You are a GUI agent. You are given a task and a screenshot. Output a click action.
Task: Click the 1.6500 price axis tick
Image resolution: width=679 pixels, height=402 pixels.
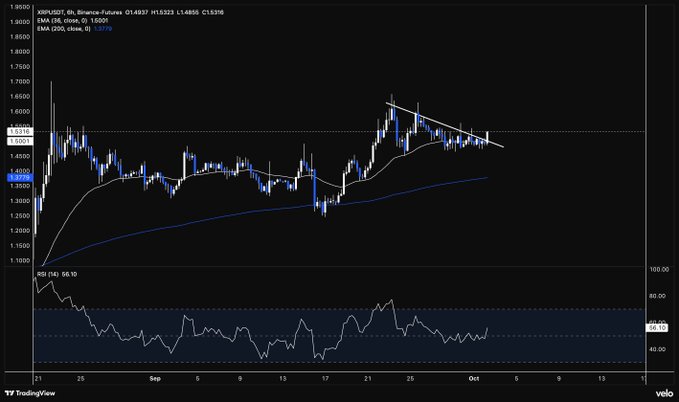(19, 97)
